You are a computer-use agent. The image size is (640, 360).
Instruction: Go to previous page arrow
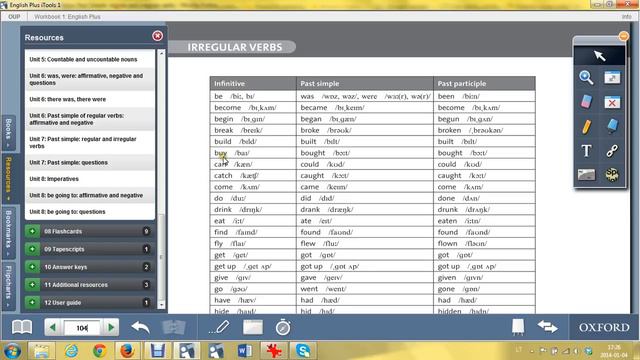53,327
